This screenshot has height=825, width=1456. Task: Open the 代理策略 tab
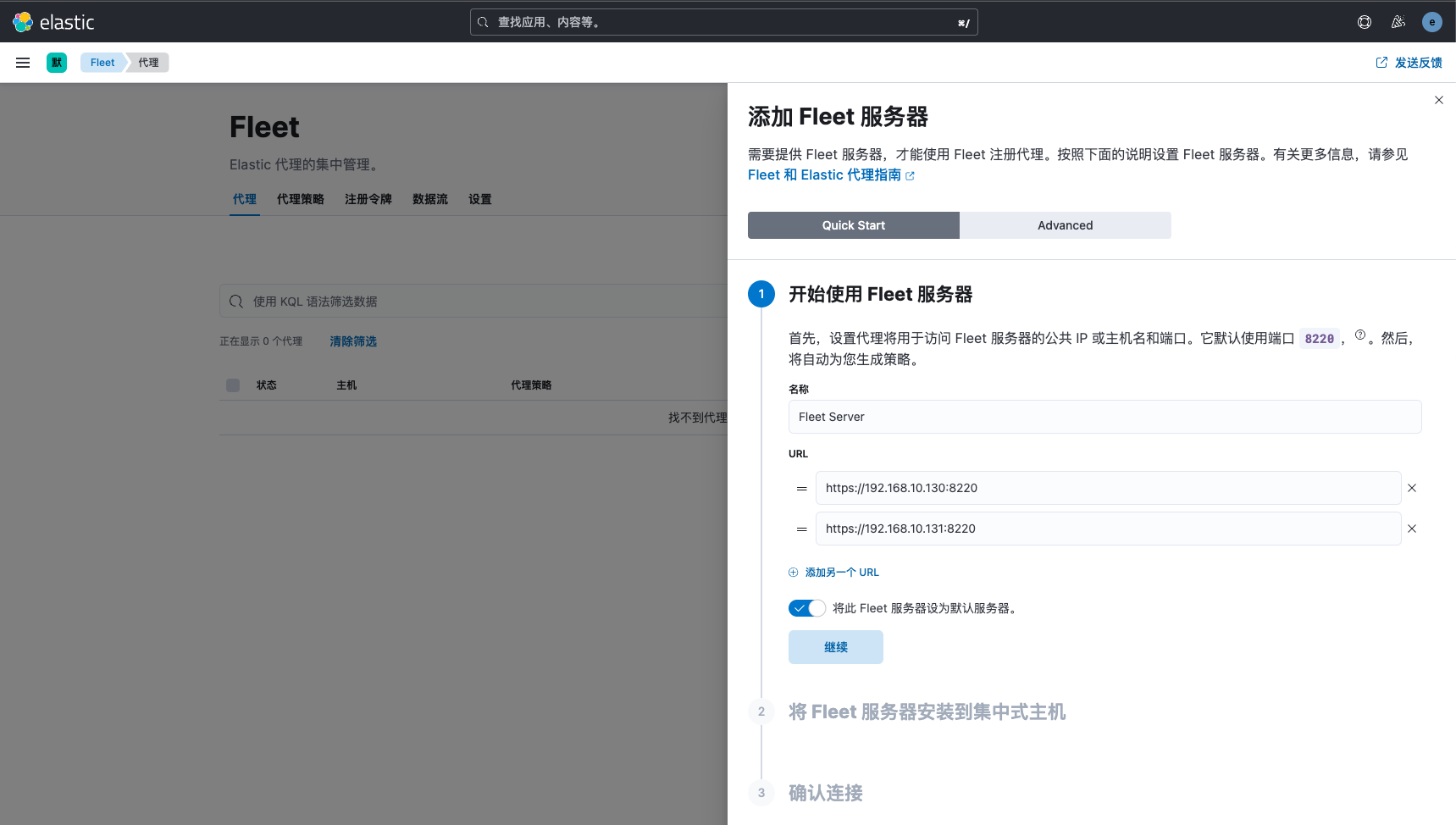(x=301, y=199)
